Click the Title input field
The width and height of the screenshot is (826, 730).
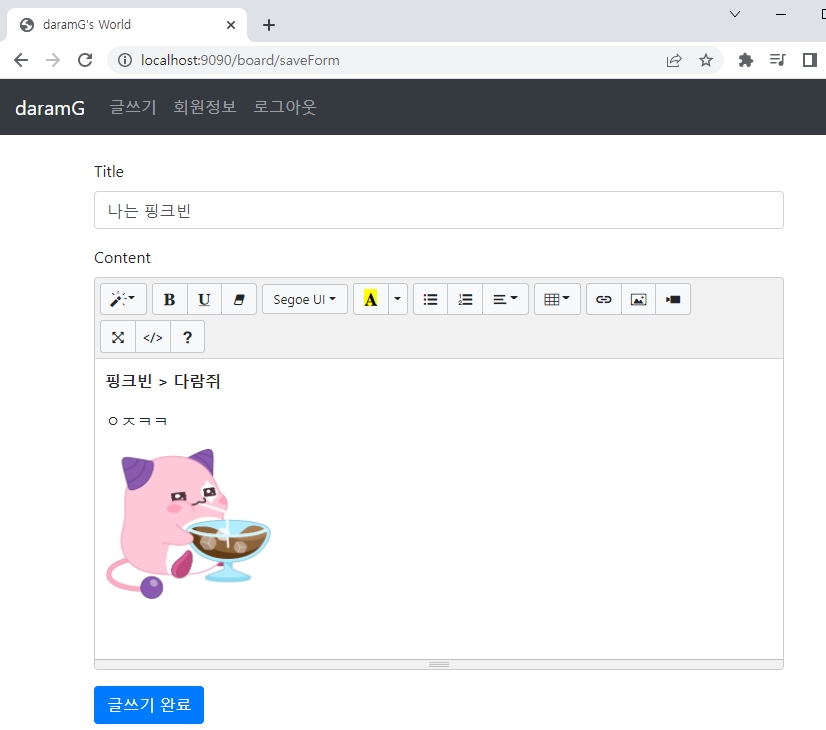click(x=439, y=210)
